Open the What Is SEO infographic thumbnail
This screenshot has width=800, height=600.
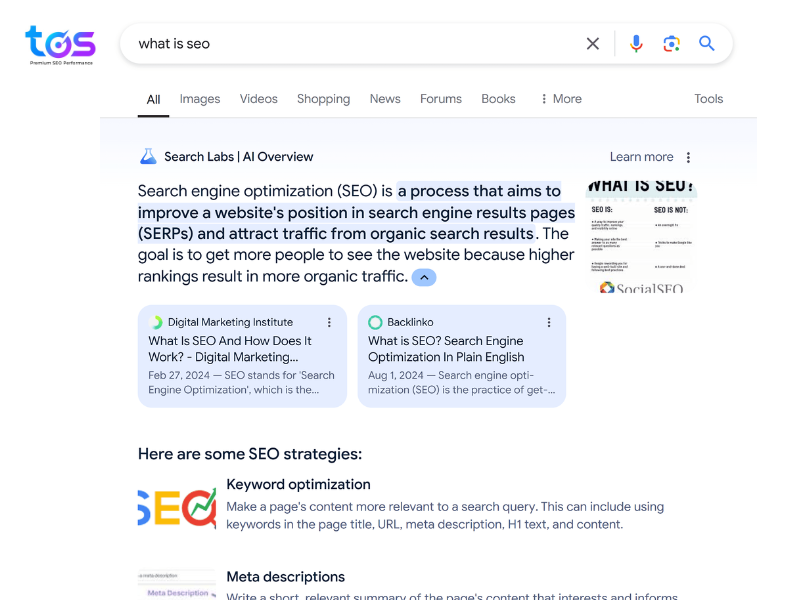click(x=641, y=237)
